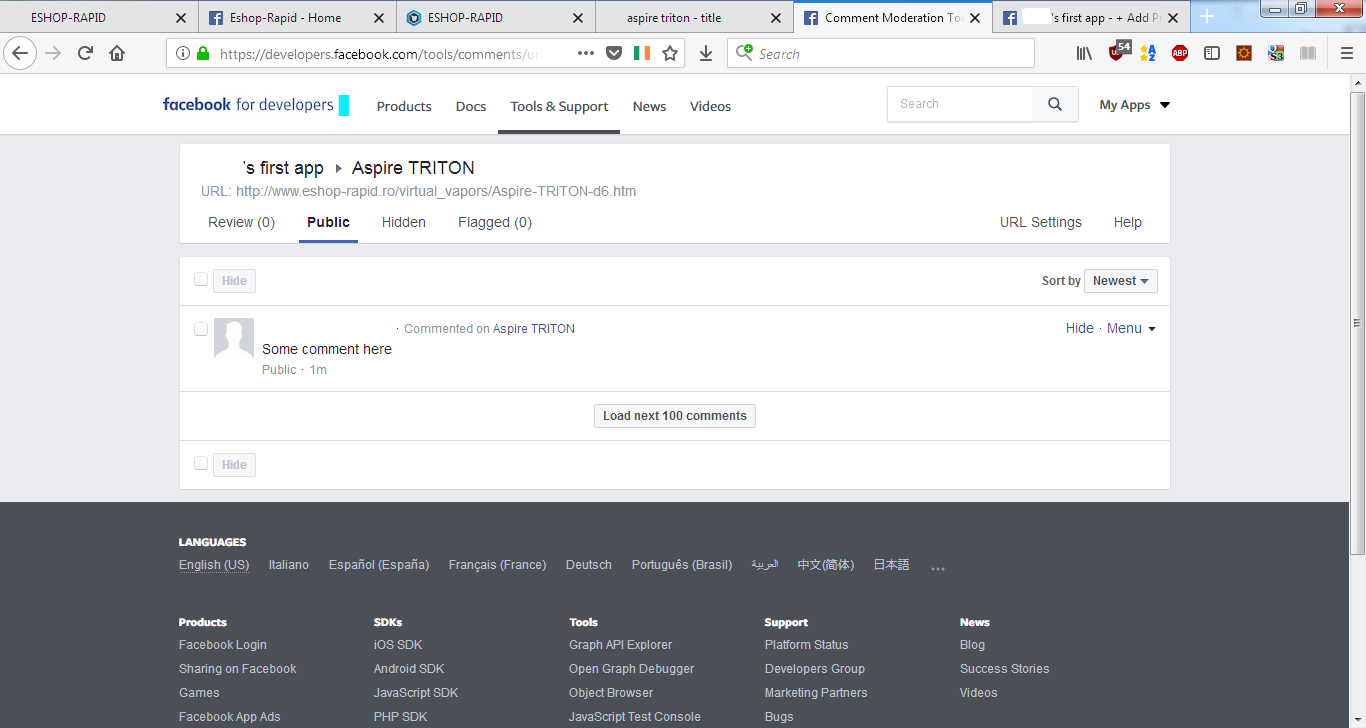Open uBlock Origin showing 54 blocked

coord(1118,52)
